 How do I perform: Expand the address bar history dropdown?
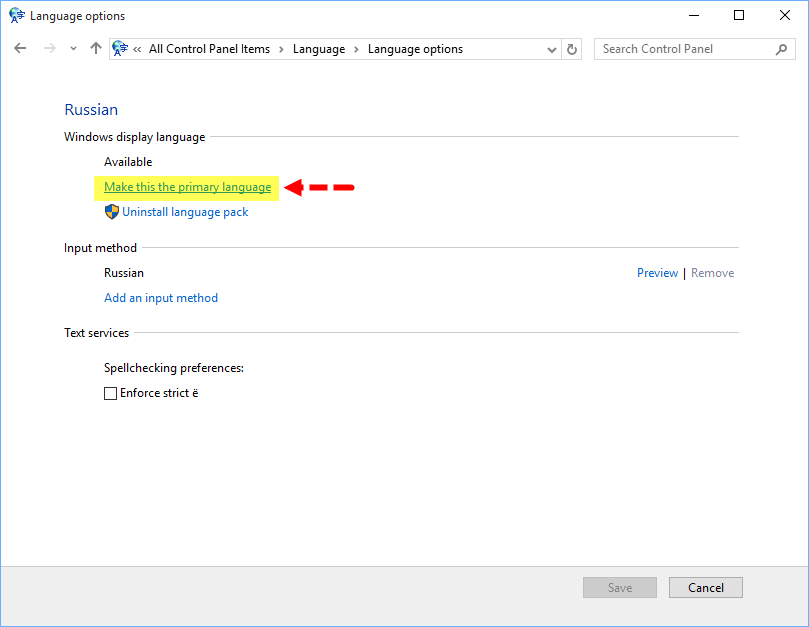pyautogui.click(x=552, y=49)
